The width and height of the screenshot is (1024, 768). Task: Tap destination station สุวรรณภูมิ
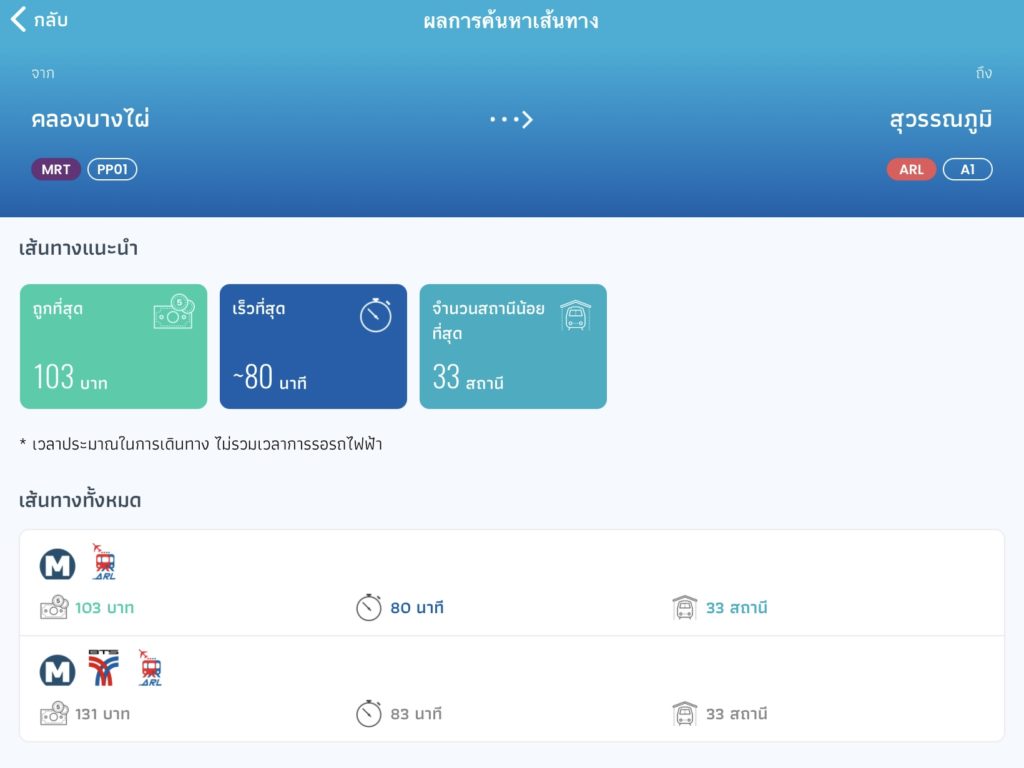coord(941,120)
